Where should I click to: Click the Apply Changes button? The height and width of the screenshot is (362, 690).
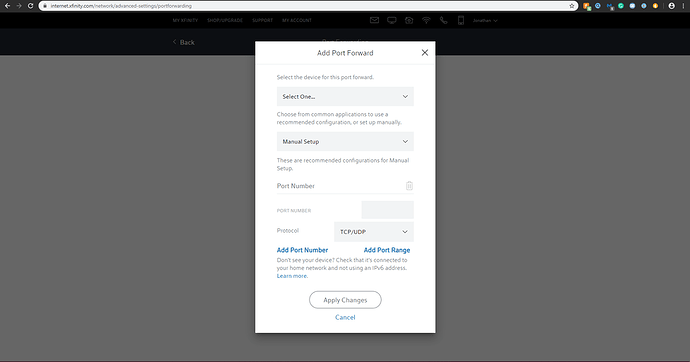pyautogui.click(x=345, y=300)
